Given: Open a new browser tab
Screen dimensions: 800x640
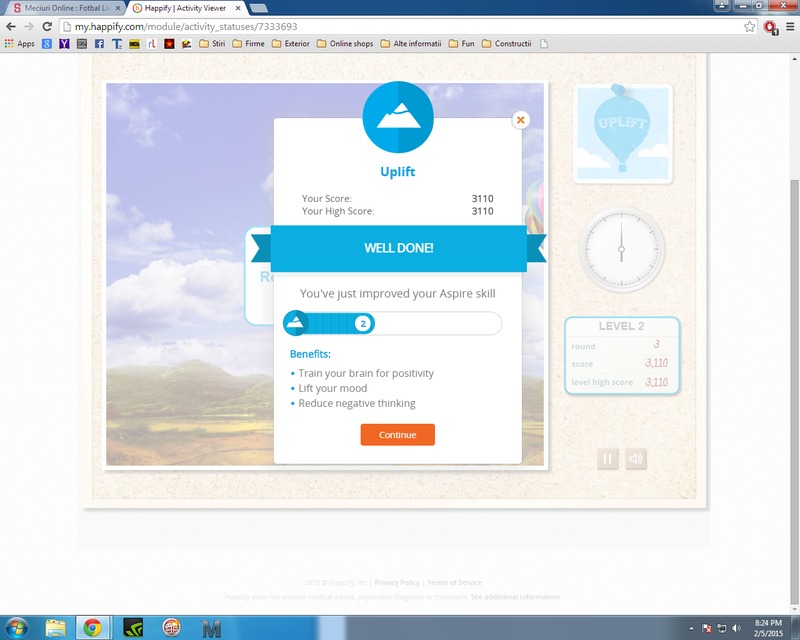Looking at the screenshot, I should tap(259, 8).
